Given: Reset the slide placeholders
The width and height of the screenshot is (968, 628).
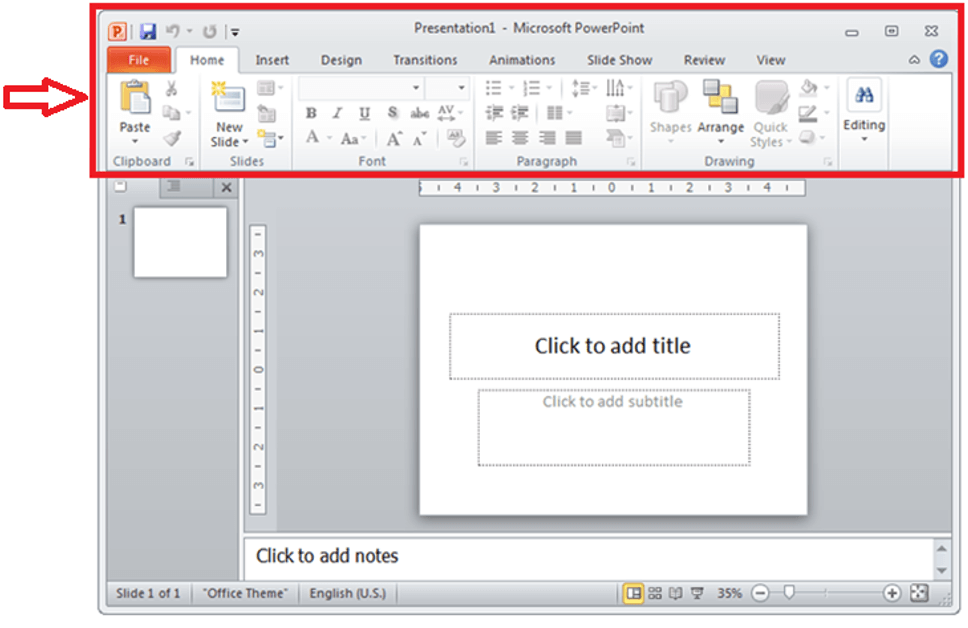Looking at the screenshot, I should (267, 114).
